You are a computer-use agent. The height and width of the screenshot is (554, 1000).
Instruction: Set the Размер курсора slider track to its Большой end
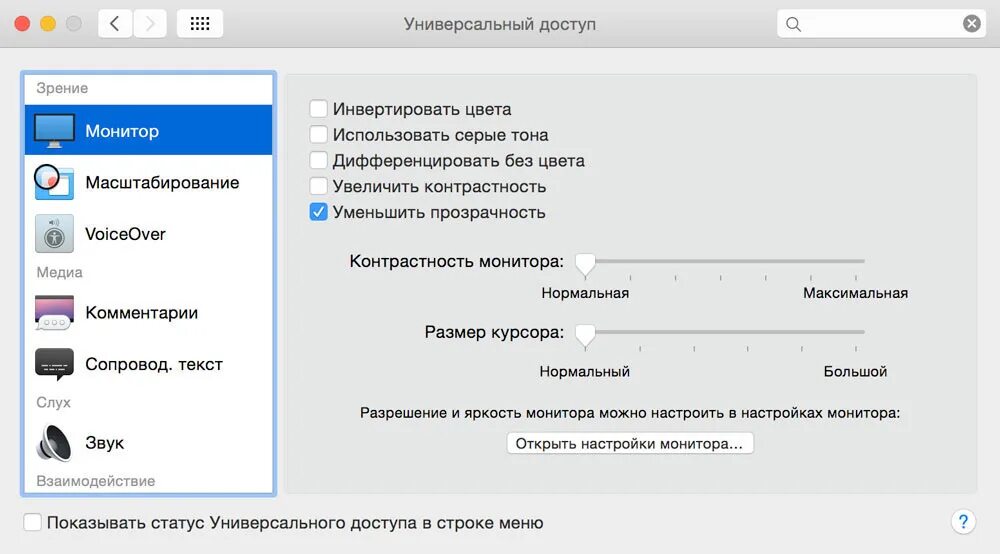[856, 332]
